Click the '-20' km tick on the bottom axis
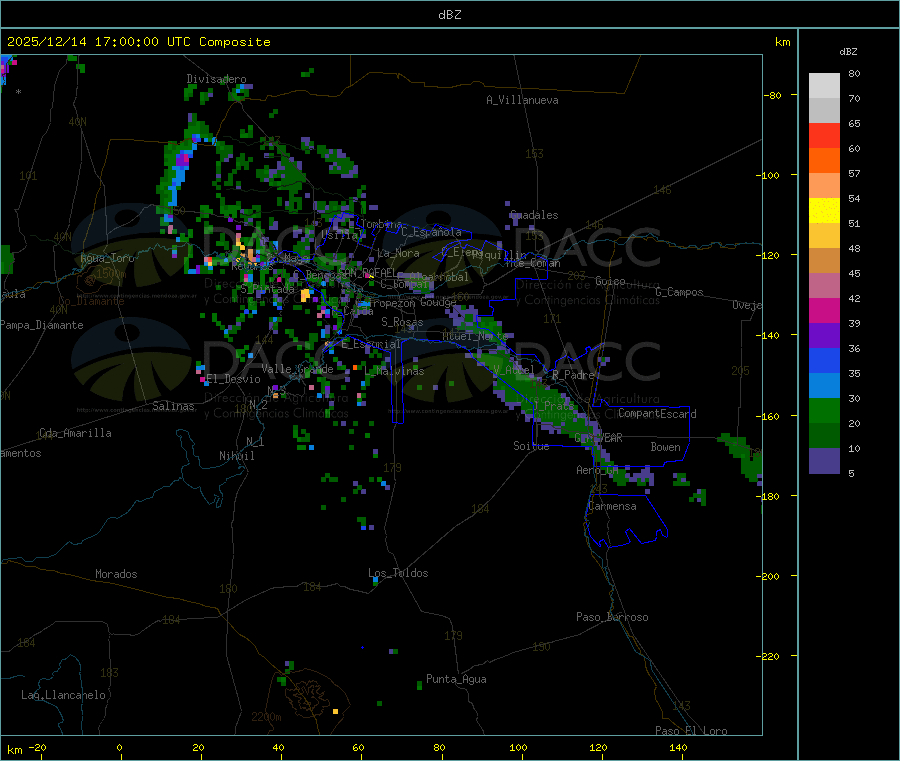Viewport: 900px width, 761px height. (37, 747)
